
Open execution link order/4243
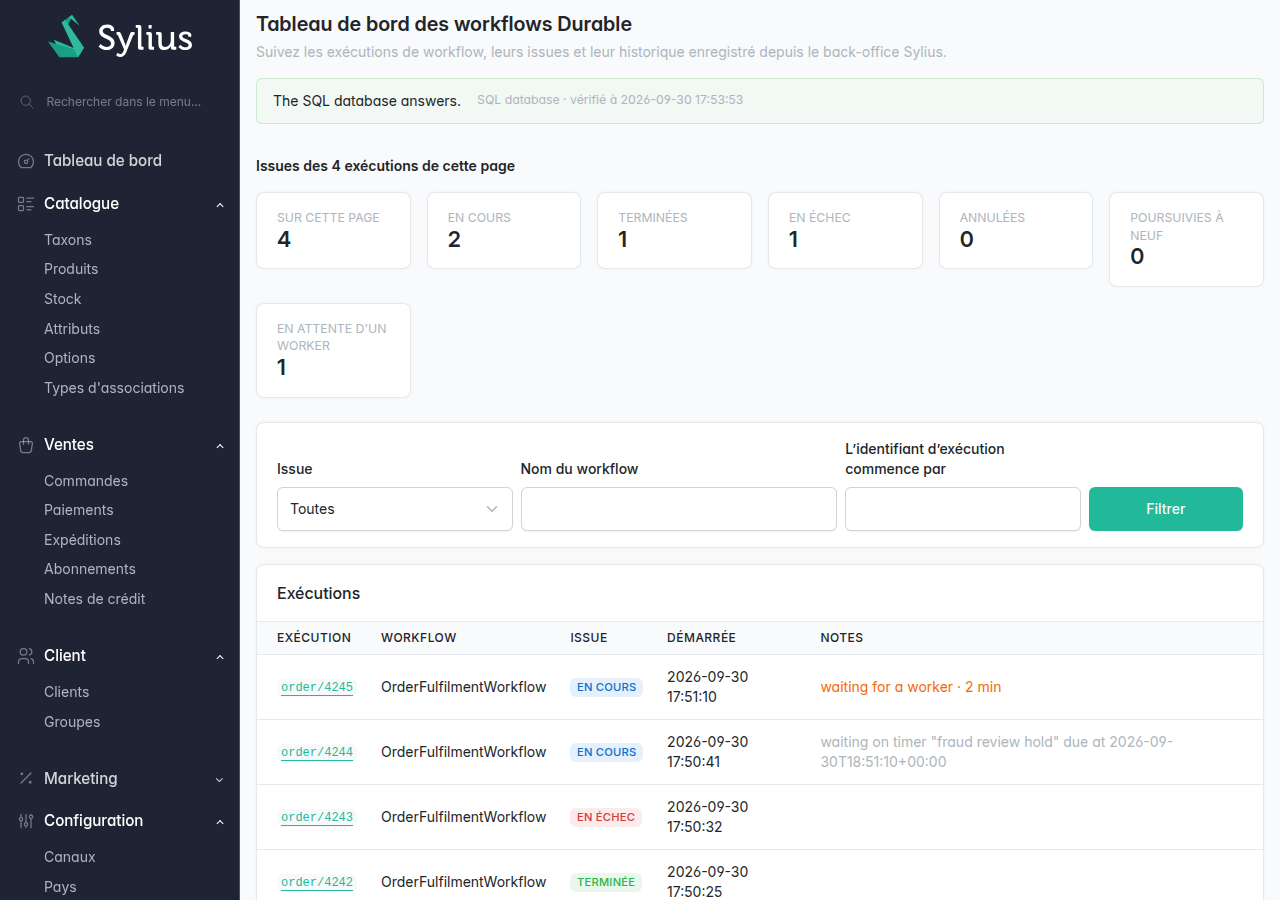click(317, 817)
